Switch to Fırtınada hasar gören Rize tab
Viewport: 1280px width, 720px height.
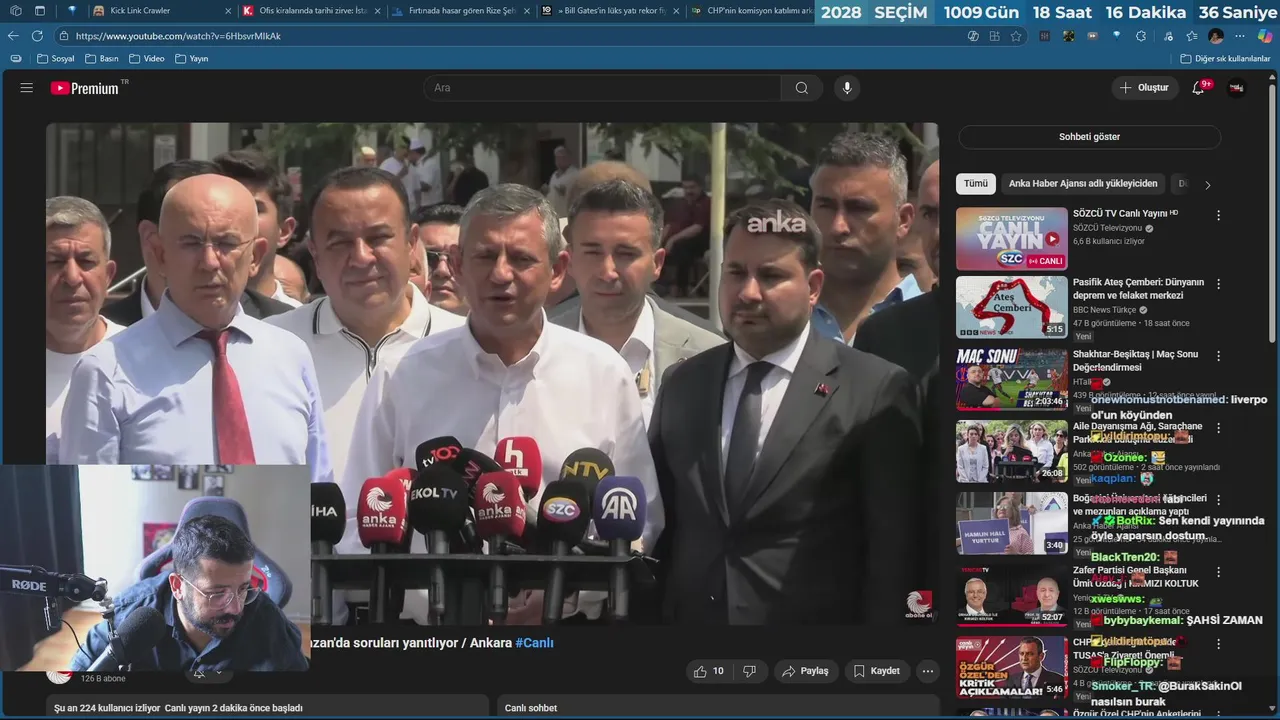pos(459,11)
